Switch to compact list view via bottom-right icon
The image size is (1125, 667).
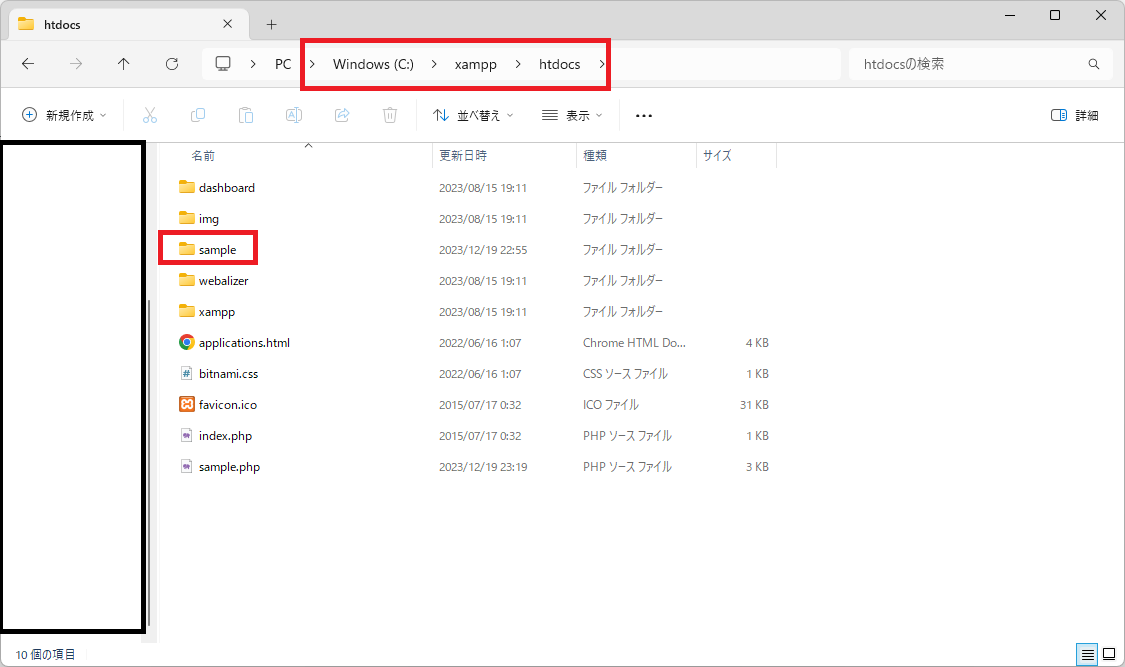(x=1087, y=654)
